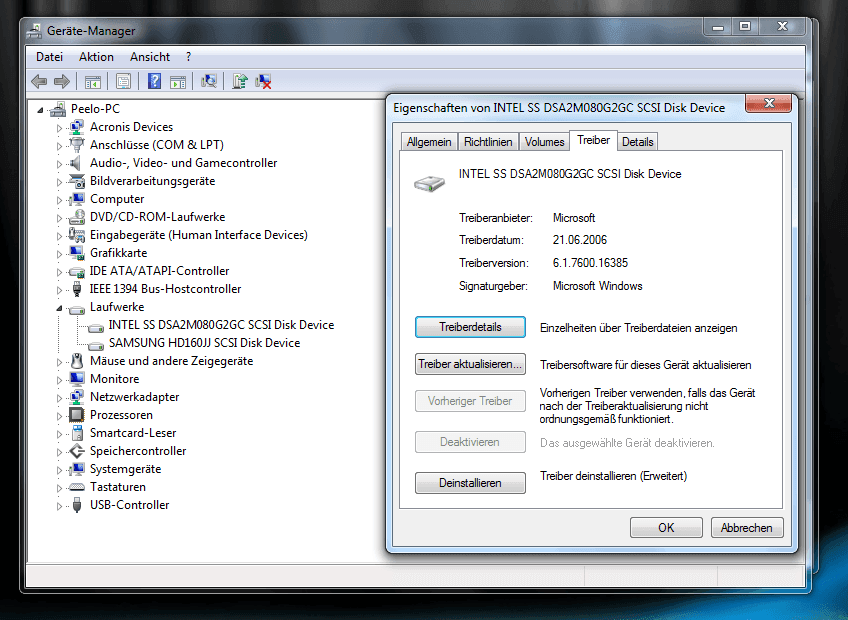Expand the USB-Controller category arrow
The width and height of the screenshot is (848, 620).
(x=59, y=506)
